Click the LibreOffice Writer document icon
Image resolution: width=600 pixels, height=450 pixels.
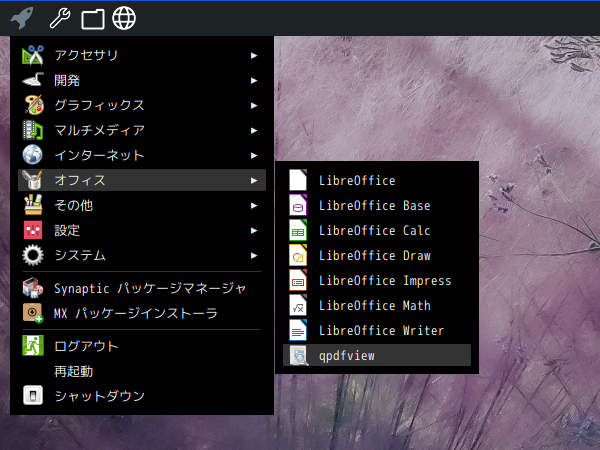298,330
